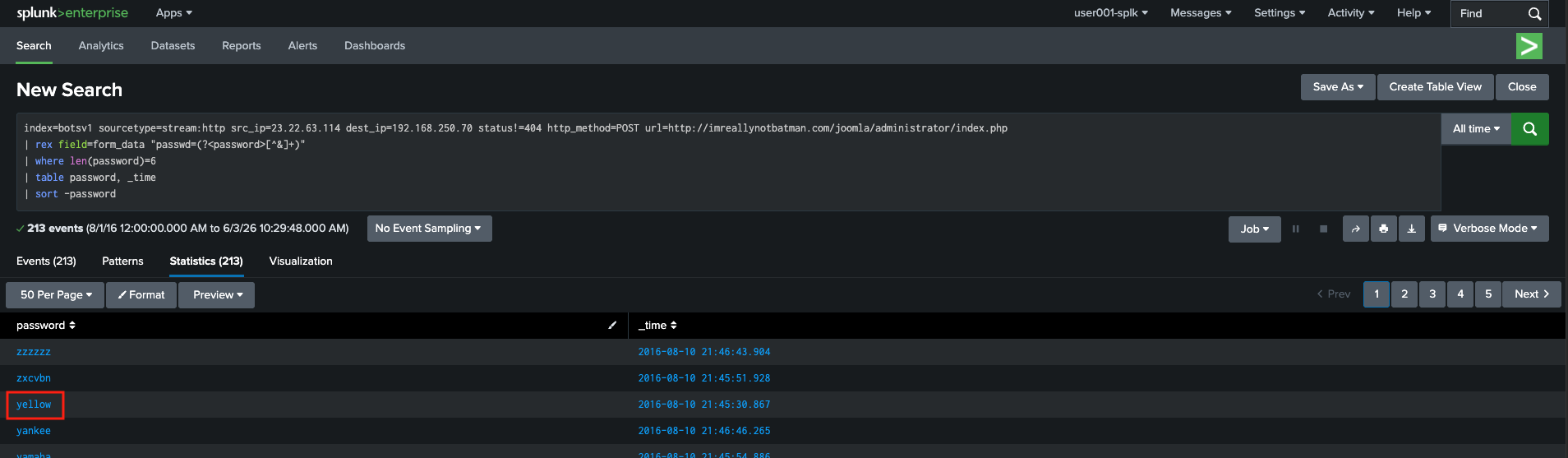Open the Messages menu
1568x458 pixels.
click(x=1201, y=13)
